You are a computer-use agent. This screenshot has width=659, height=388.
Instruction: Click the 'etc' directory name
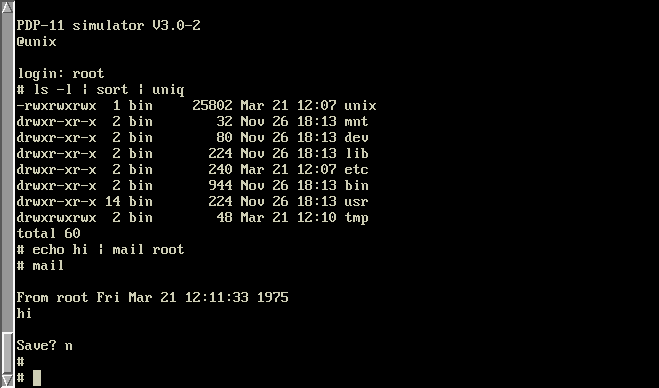[356, 170]
